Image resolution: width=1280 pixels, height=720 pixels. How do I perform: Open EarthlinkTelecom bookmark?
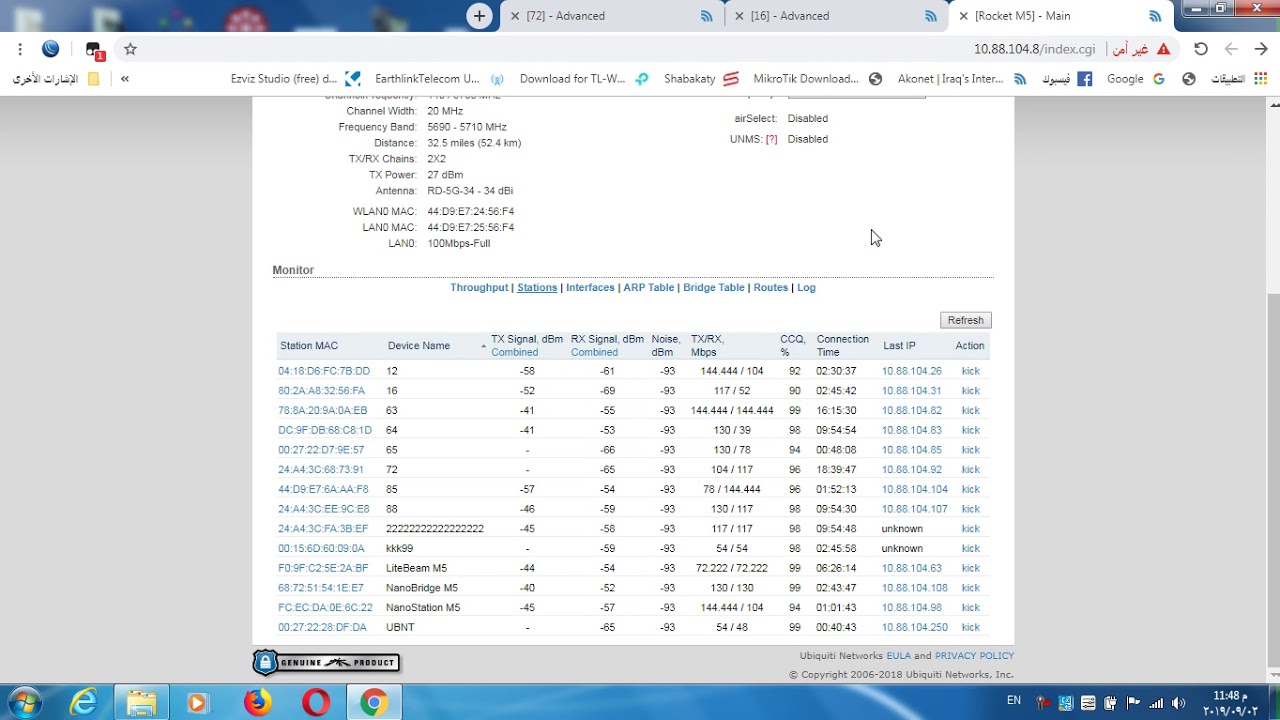pyautogui.click(x=439, y=79)
